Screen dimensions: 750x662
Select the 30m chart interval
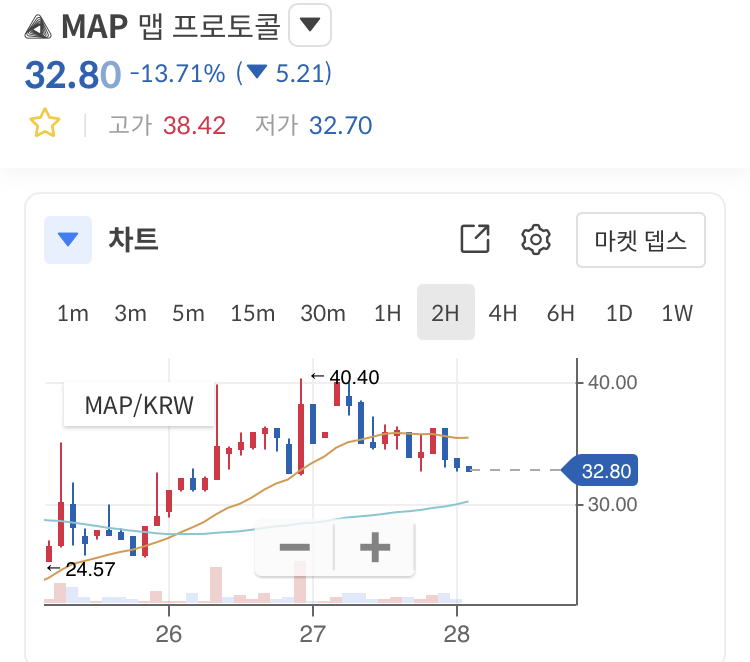tap(323, 313)
